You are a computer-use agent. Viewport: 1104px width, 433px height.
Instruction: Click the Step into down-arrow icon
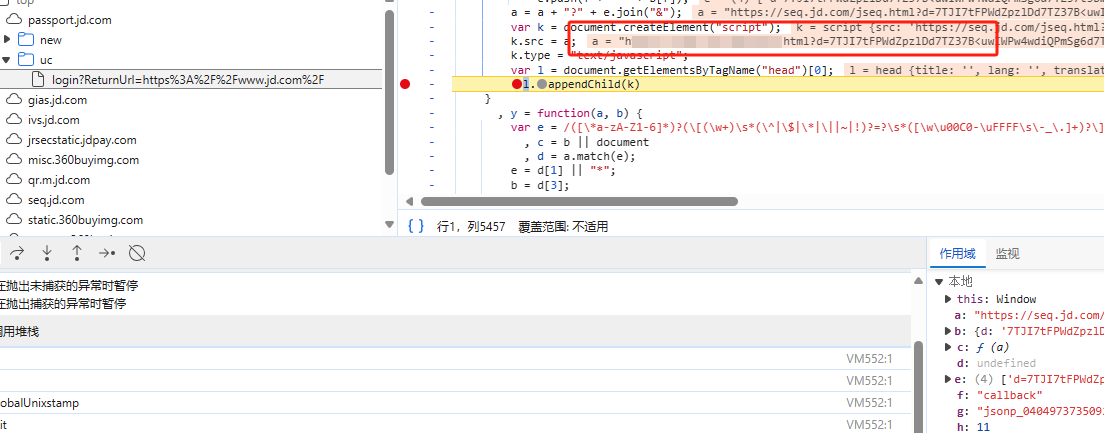click(x=47, y=253)
